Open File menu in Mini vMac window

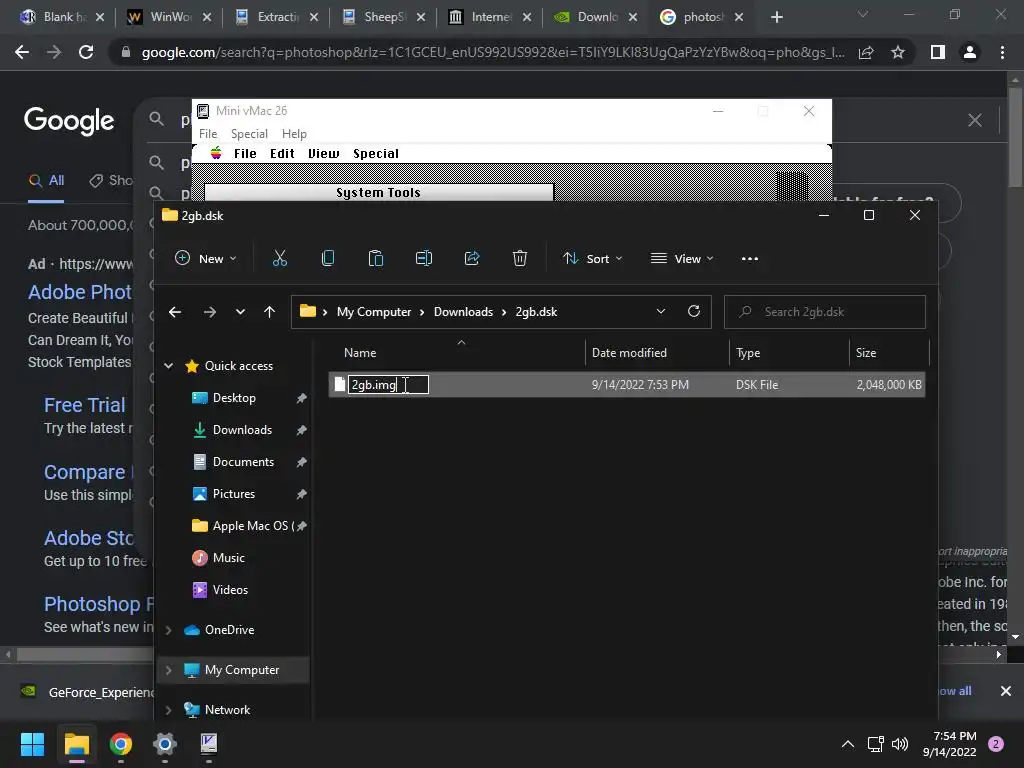pyautogui.click(x=208, y=134)
